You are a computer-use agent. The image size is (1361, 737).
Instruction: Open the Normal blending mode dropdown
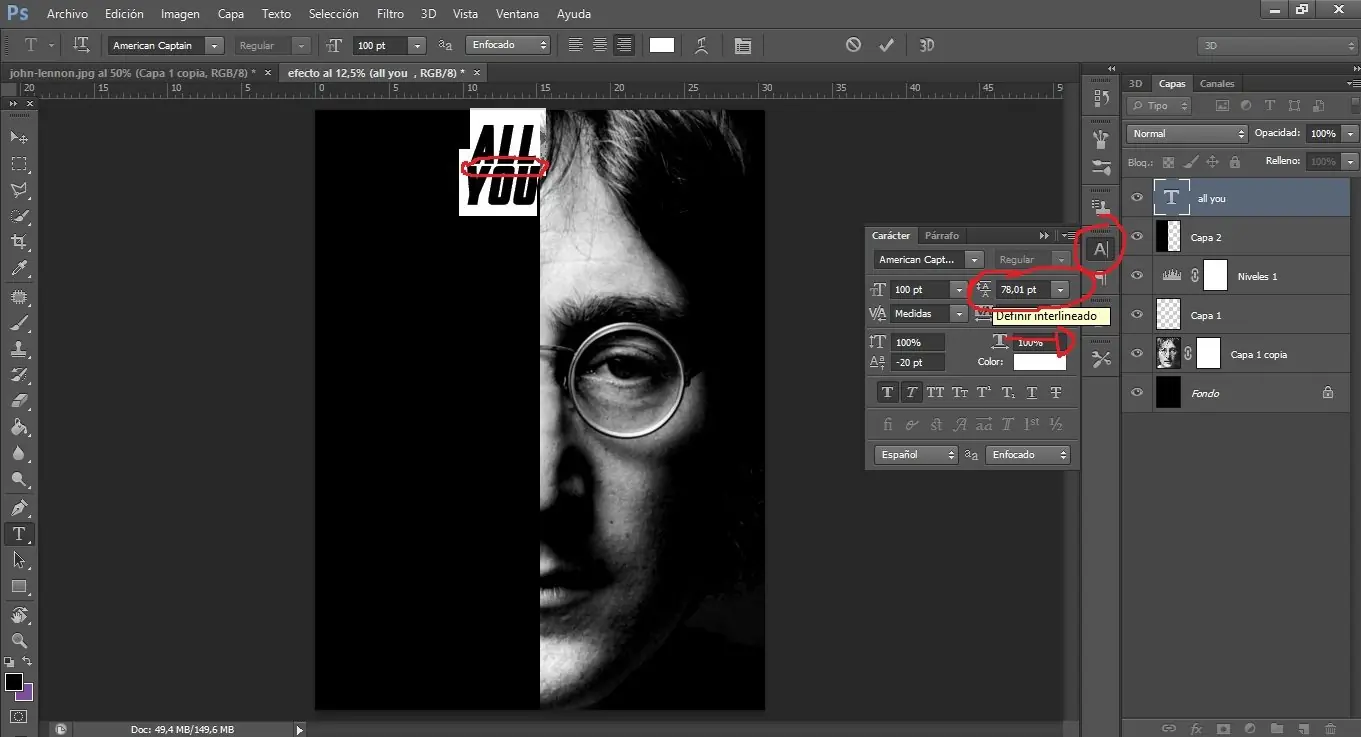(1185, 133)
